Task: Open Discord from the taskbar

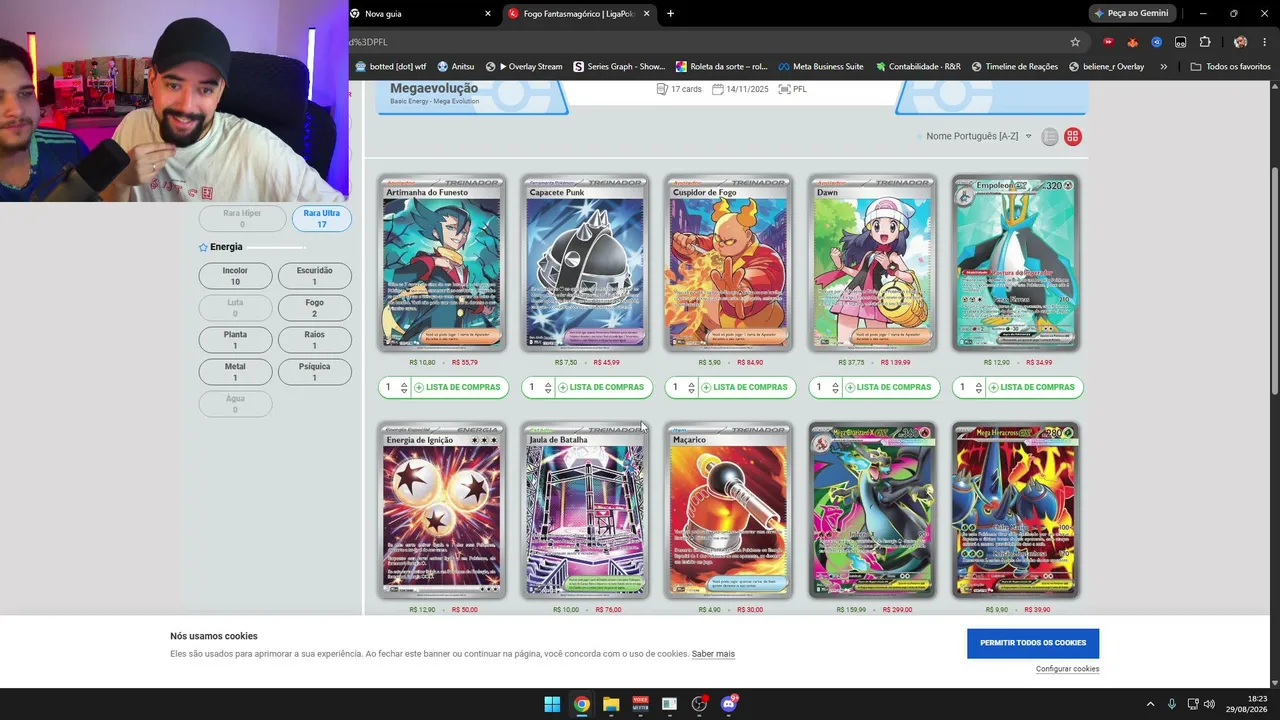Action: point(729,704)
